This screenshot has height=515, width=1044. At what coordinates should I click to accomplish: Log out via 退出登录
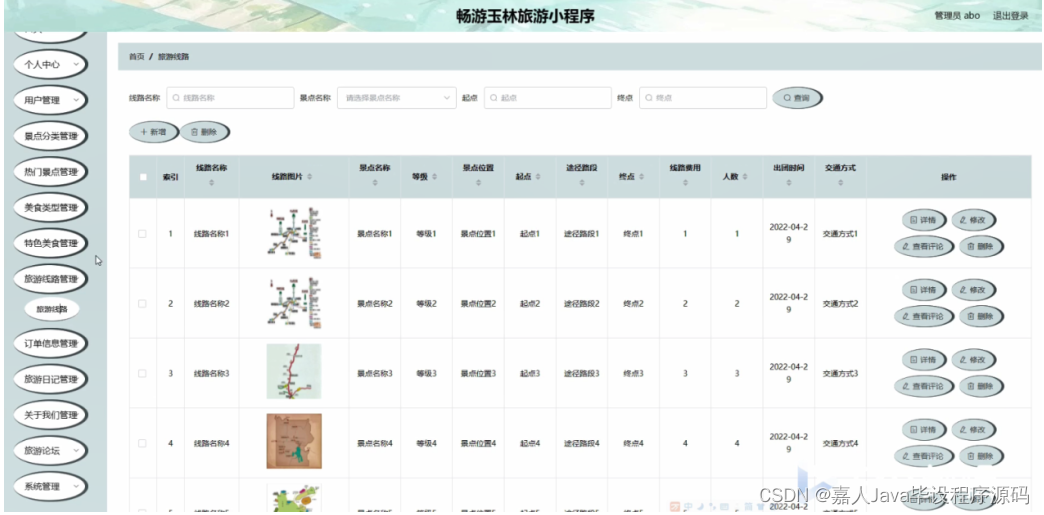1011,16
